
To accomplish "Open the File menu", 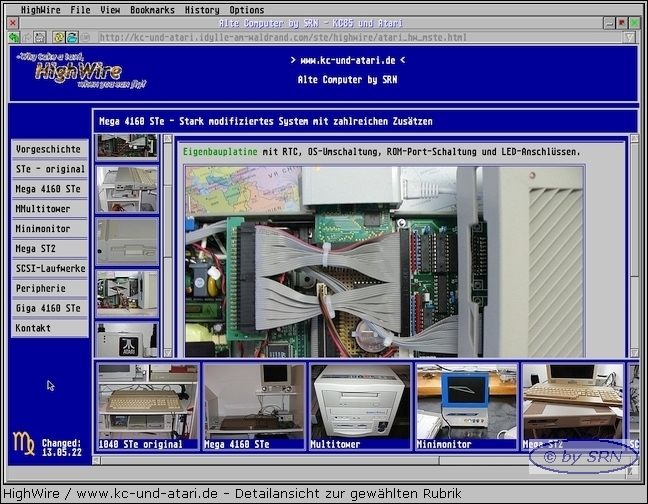I will [80, 10].
